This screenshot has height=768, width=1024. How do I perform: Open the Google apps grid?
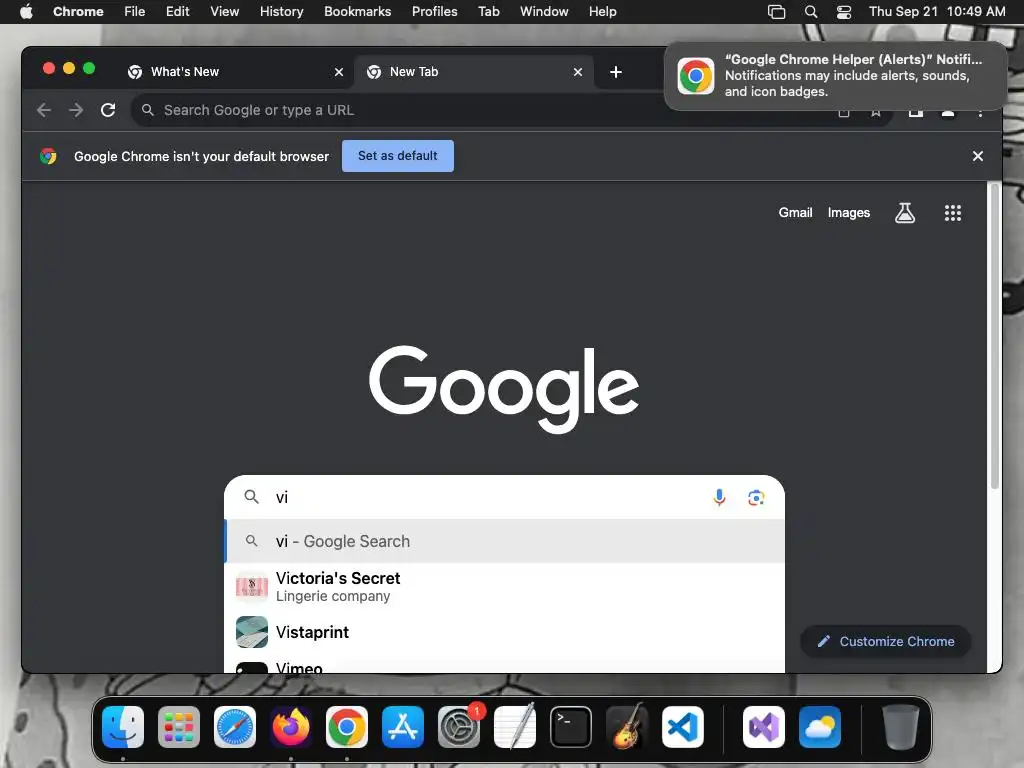[953, 213]
